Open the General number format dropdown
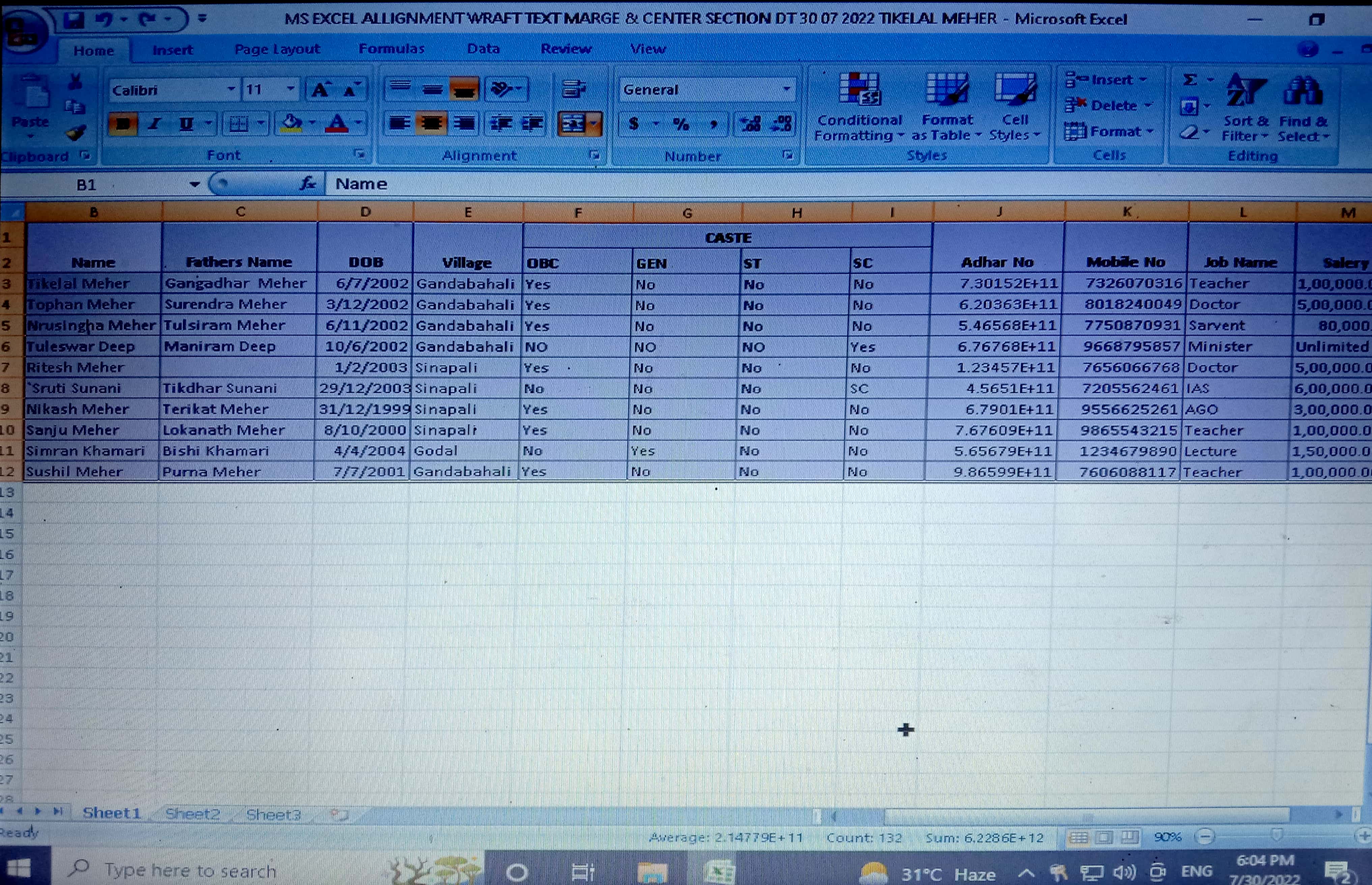The image size is (1372, 885). pos(787,90)
